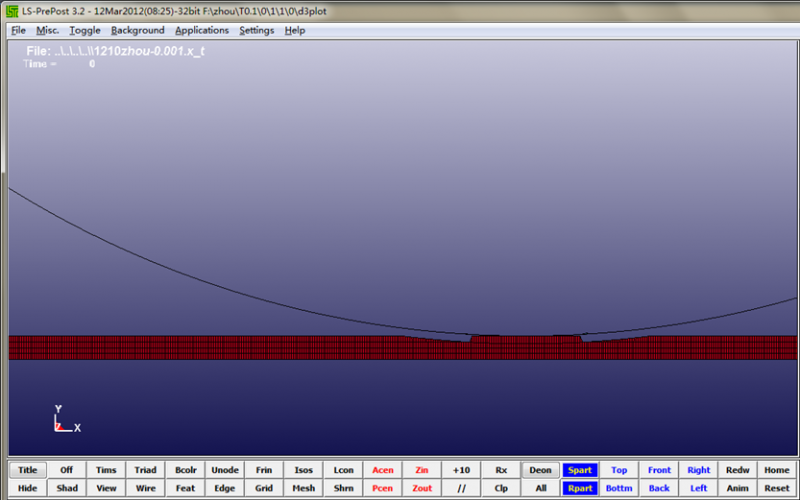The image size is (800, 500).
Task: Click the Reset button
Action: click(x=777, y=488)
